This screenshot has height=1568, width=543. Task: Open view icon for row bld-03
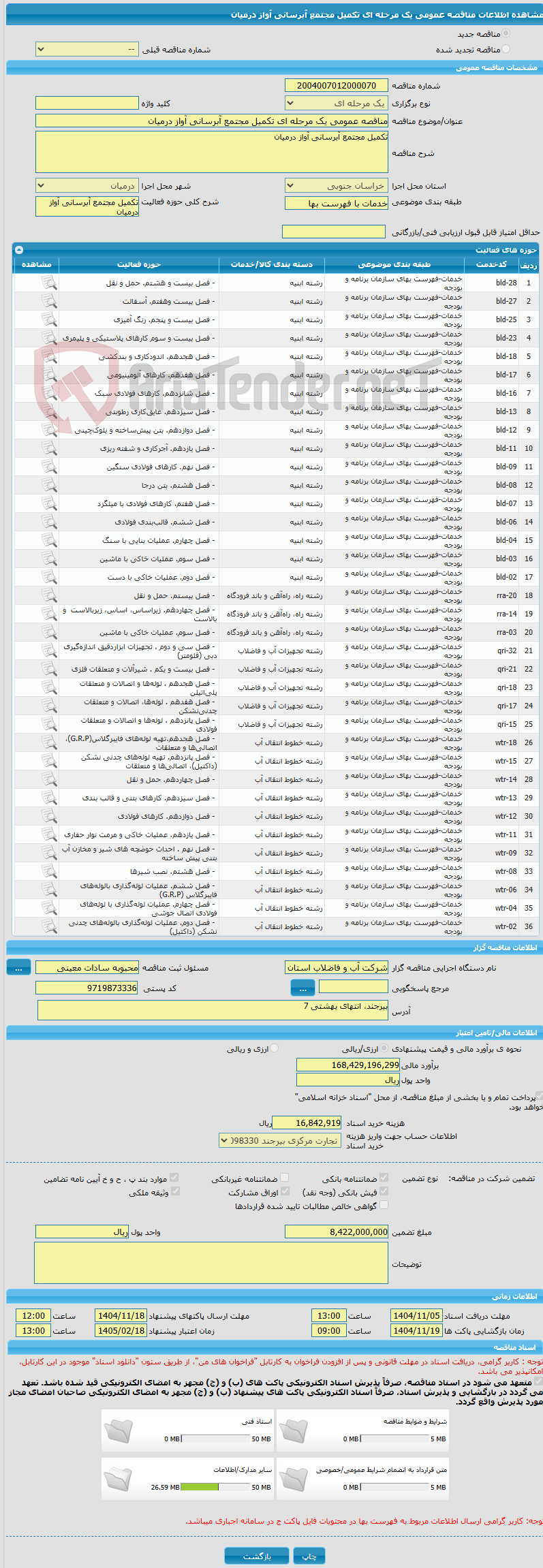(49, 559)
